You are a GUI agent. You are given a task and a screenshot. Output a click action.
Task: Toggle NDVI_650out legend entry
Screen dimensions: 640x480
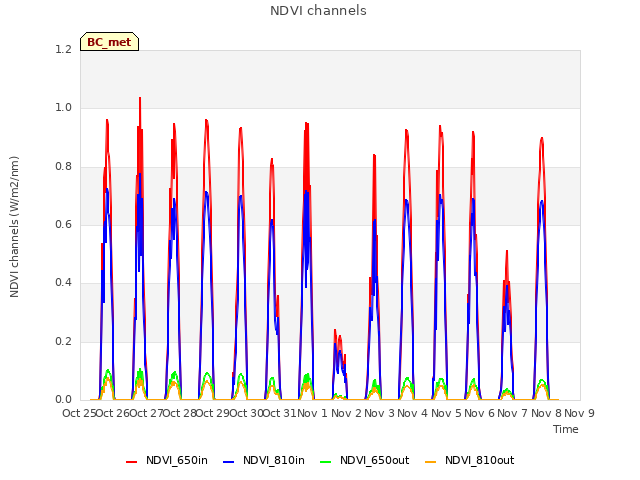364,461
